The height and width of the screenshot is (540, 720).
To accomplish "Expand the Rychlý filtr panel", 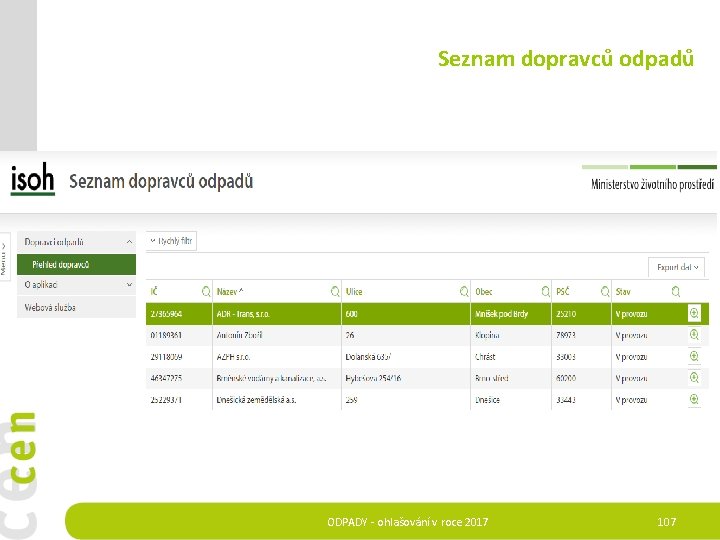I will [x=171, y=241].
